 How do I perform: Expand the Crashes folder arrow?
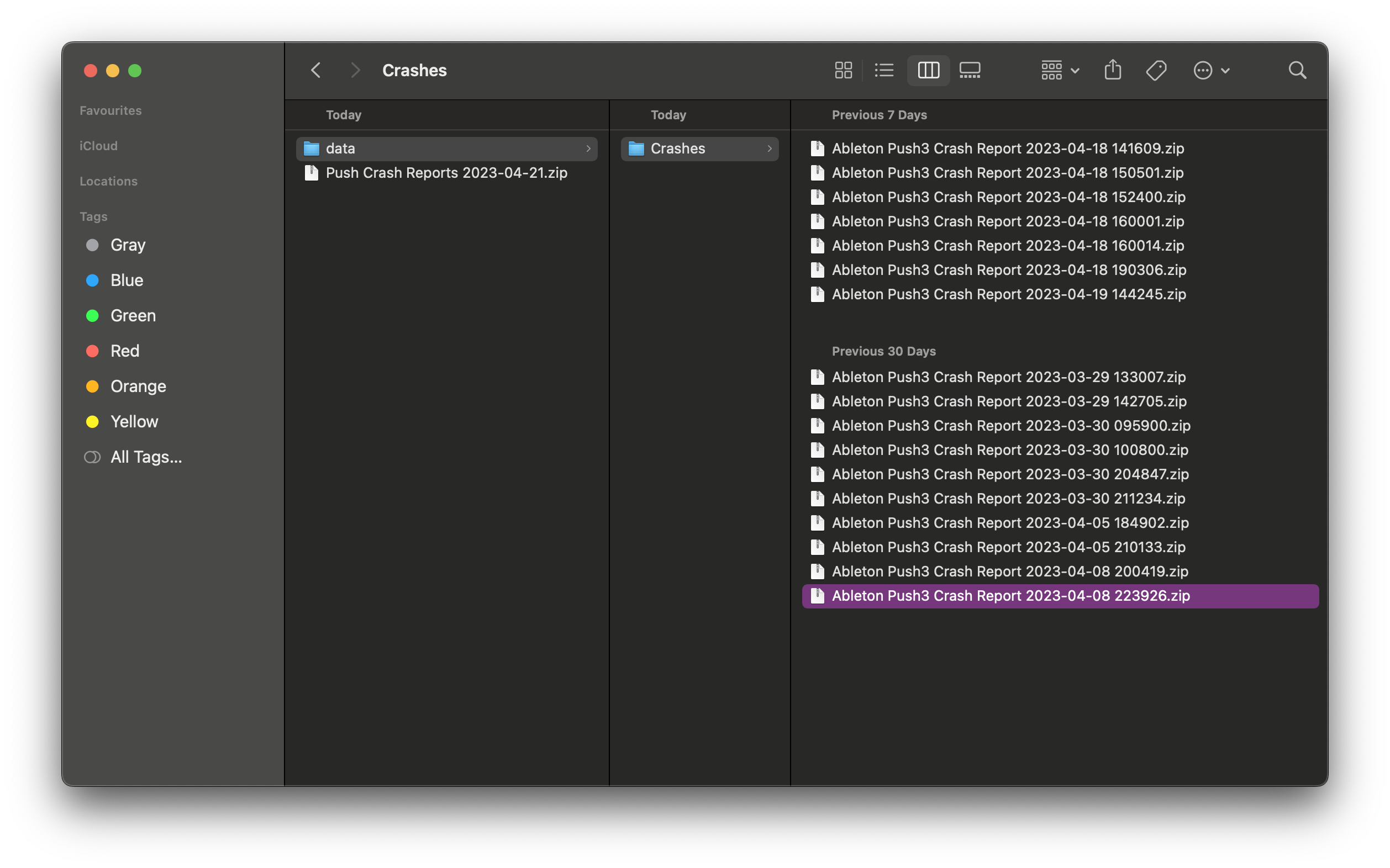click(769, 149)
